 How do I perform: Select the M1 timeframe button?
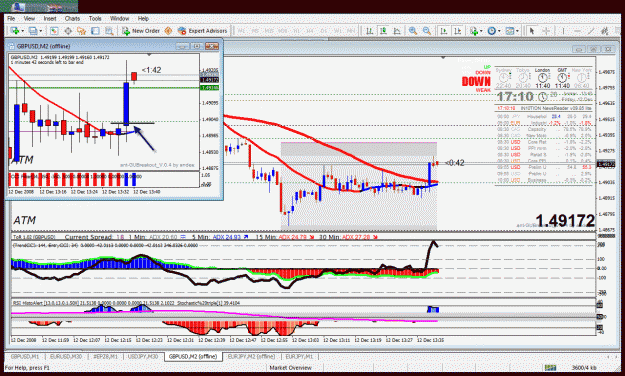(x=241, y=31)
